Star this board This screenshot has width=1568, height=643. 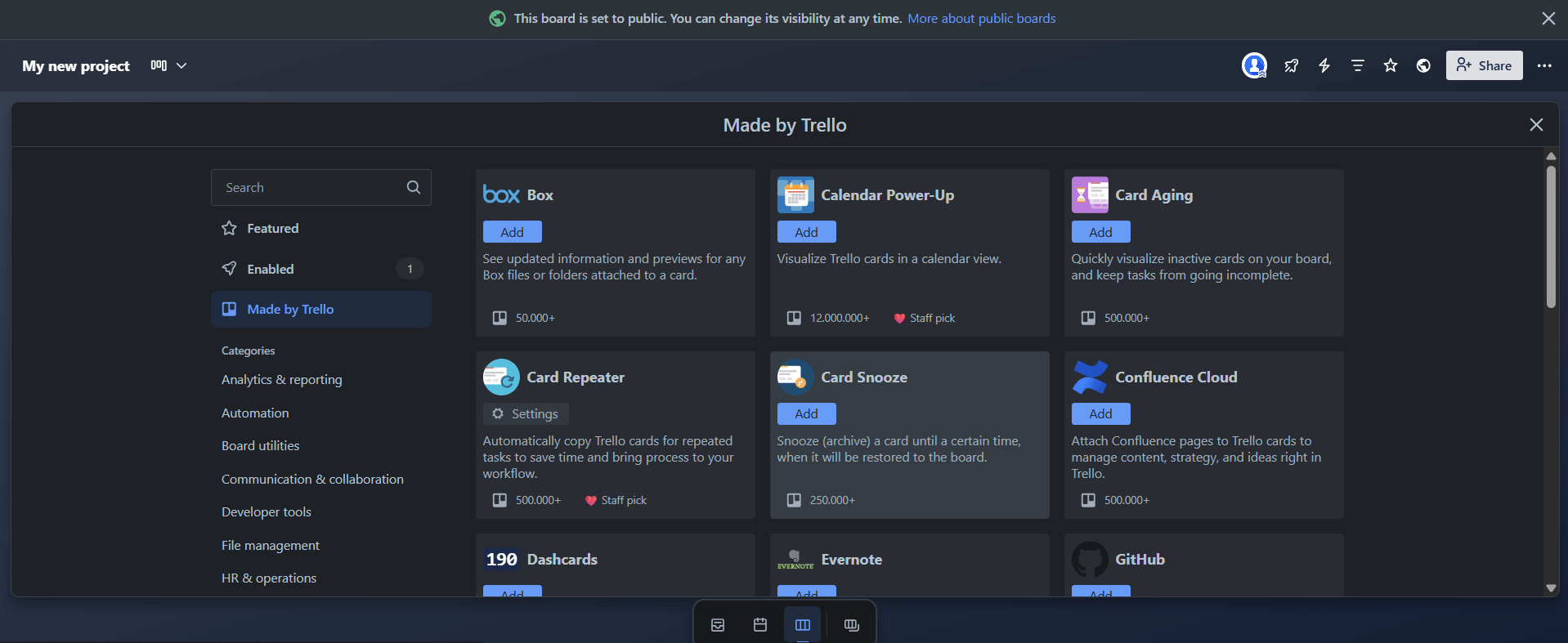tap(1391, 65)
